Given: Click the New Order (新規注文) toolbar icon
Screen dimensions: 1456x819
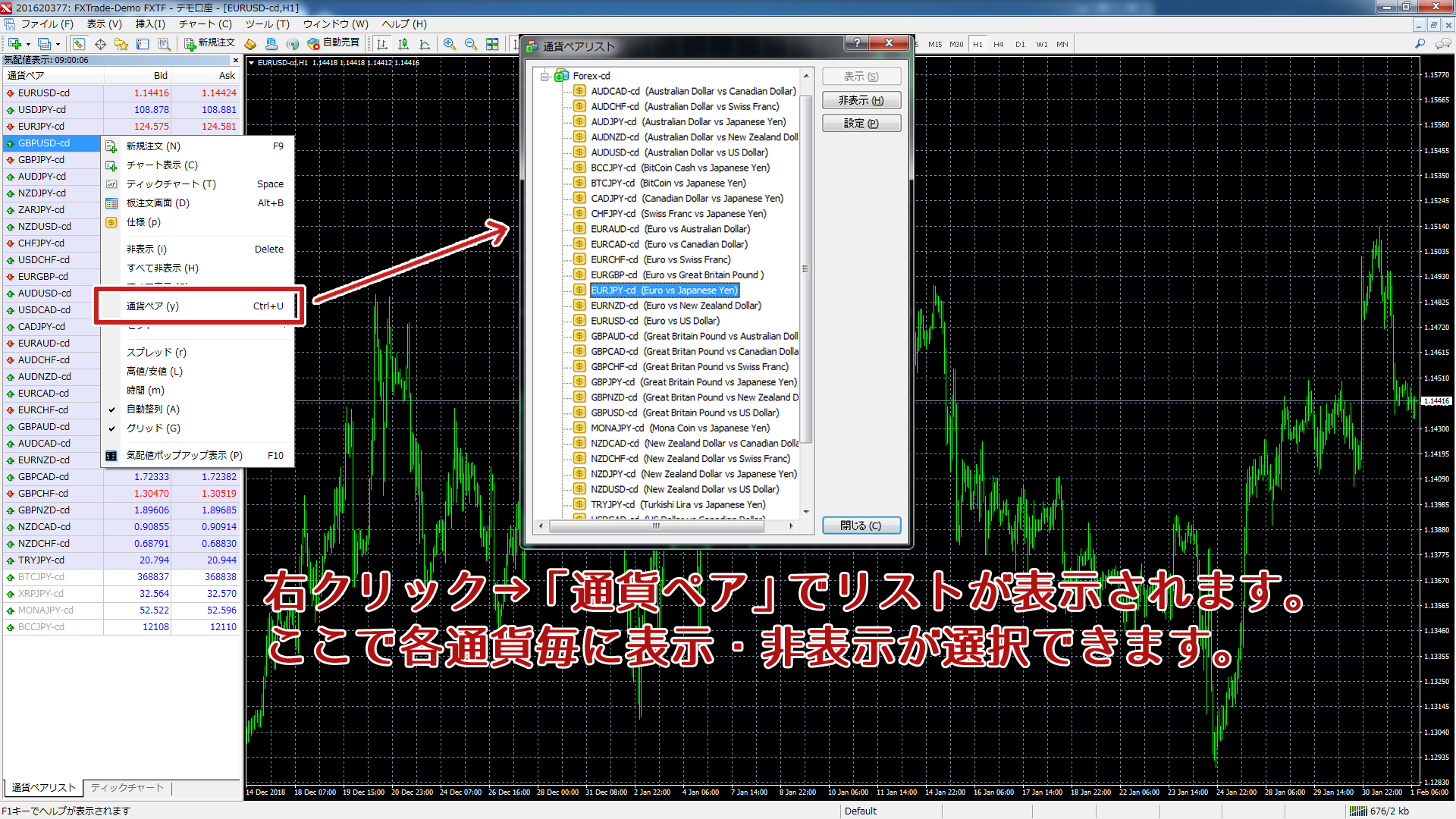Looking at the screenshot, I should 190,43.
